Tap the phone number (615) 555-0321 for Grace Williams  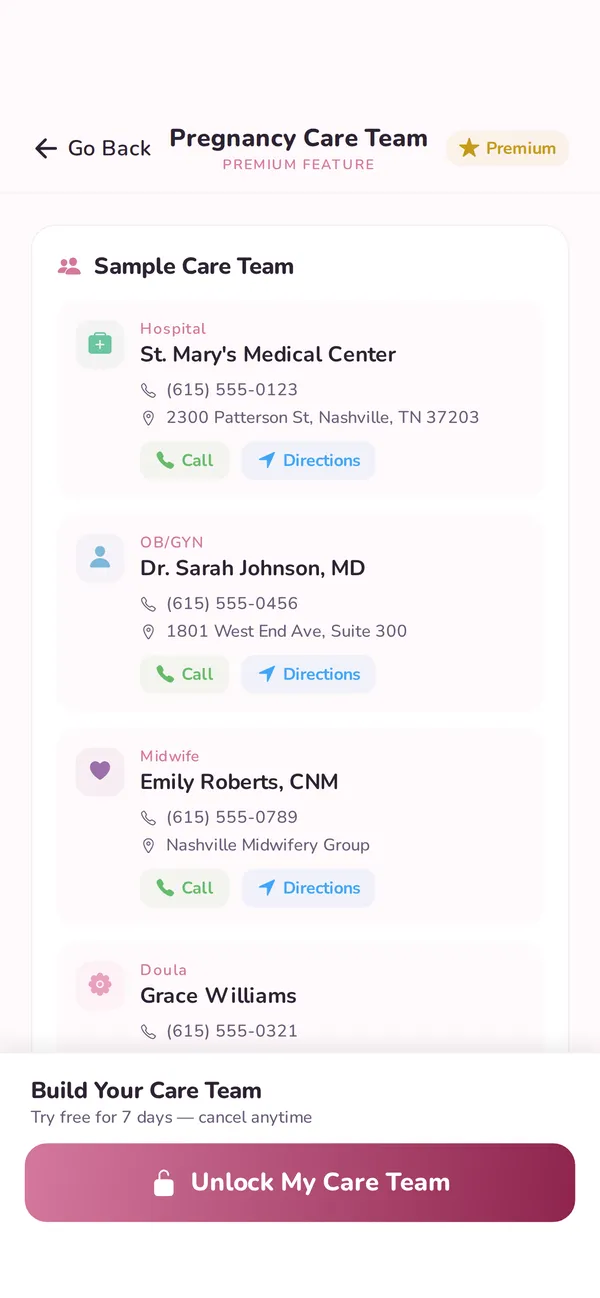coord(230,1031)
